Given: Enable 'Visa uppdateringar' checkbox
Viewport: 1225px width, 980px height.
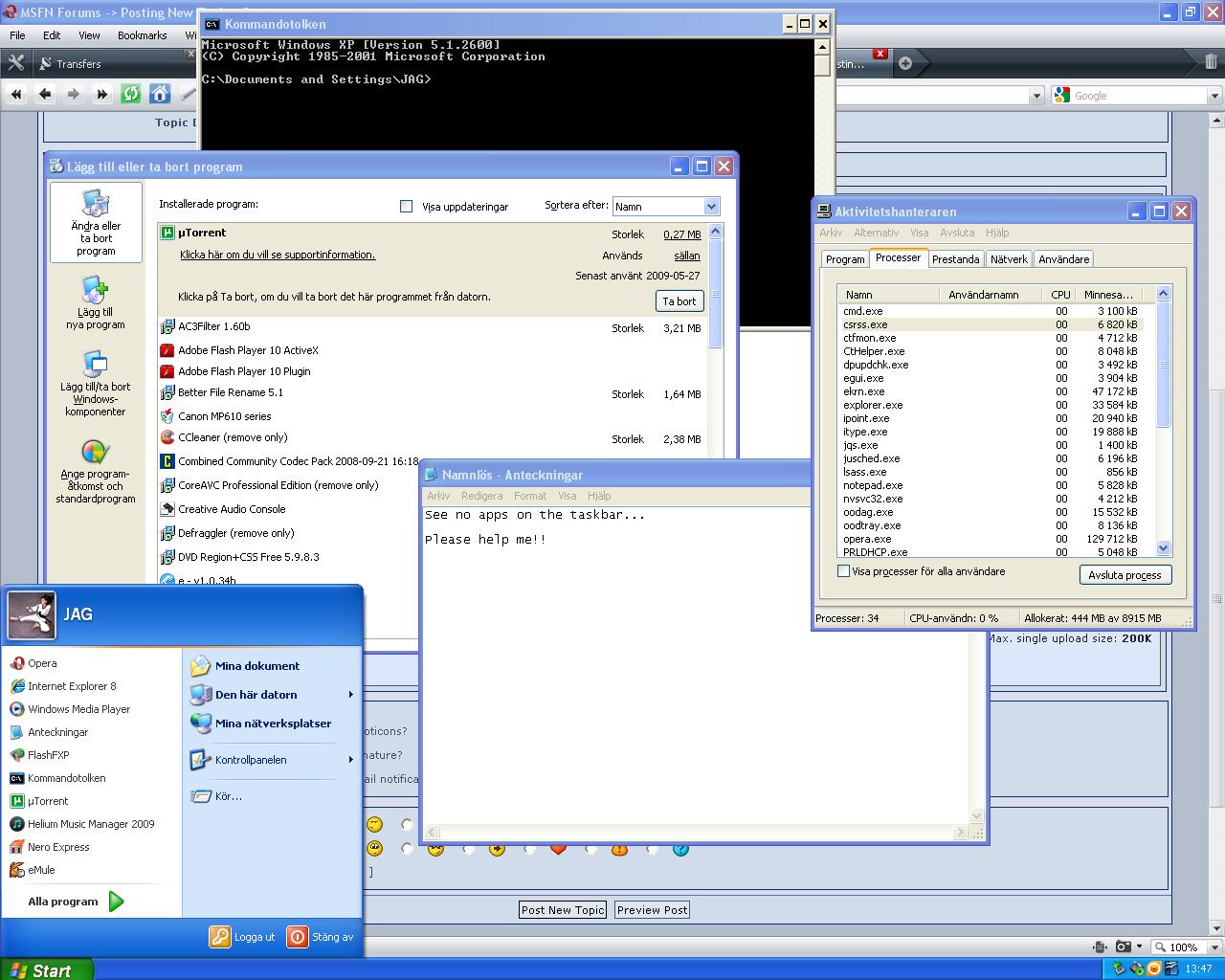Looking at the screenshot, I should tap(406, 206).
